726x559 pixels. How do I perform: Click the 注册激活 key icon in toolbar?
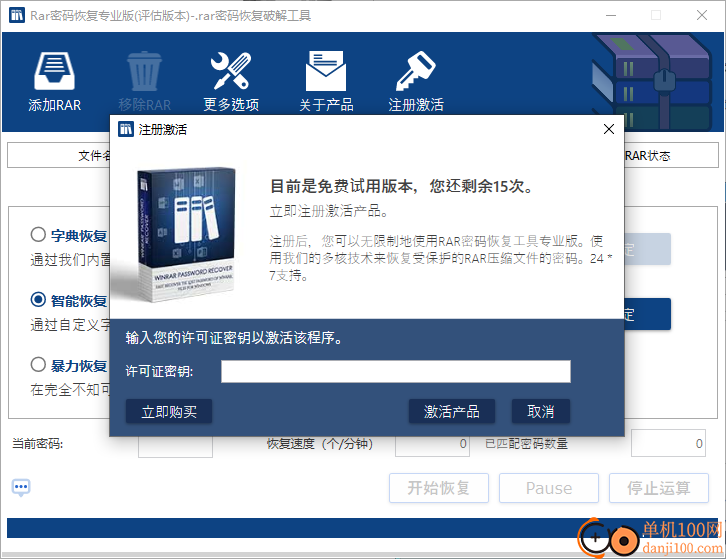[415, 71]
